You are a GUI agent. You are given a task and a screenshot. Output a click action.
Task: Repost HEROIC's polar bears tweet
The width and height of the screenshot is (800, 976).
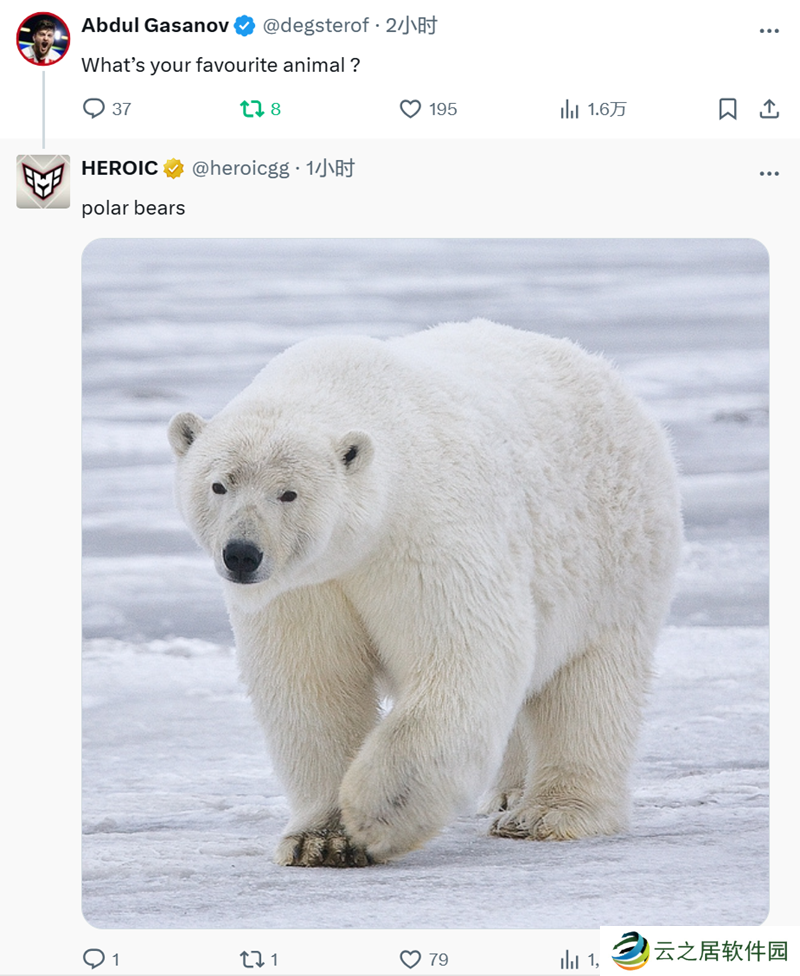click(x=252, y=959)
